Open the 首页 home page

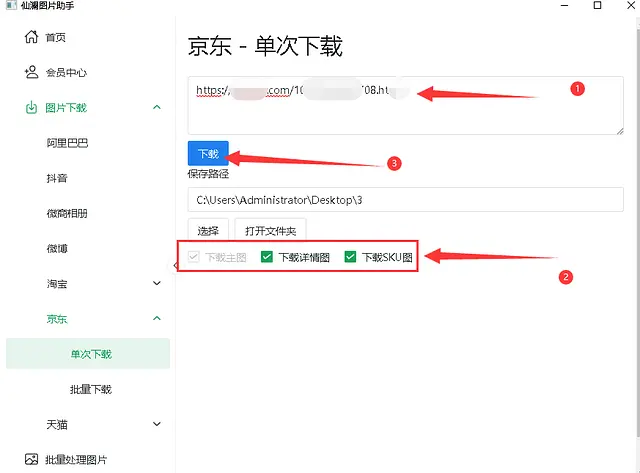click(x=56, y=38)
